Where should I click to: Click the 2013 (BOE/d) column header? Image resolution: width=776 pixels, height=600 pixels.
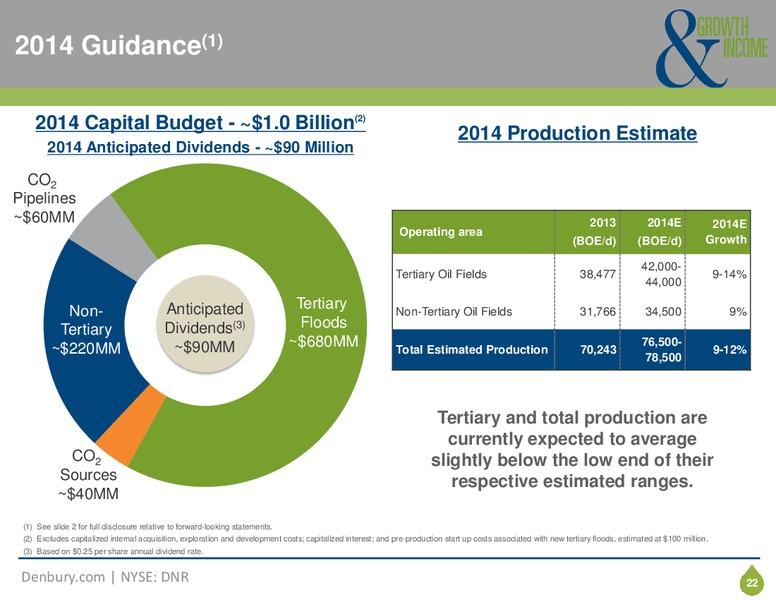click(x=594, y=232)
